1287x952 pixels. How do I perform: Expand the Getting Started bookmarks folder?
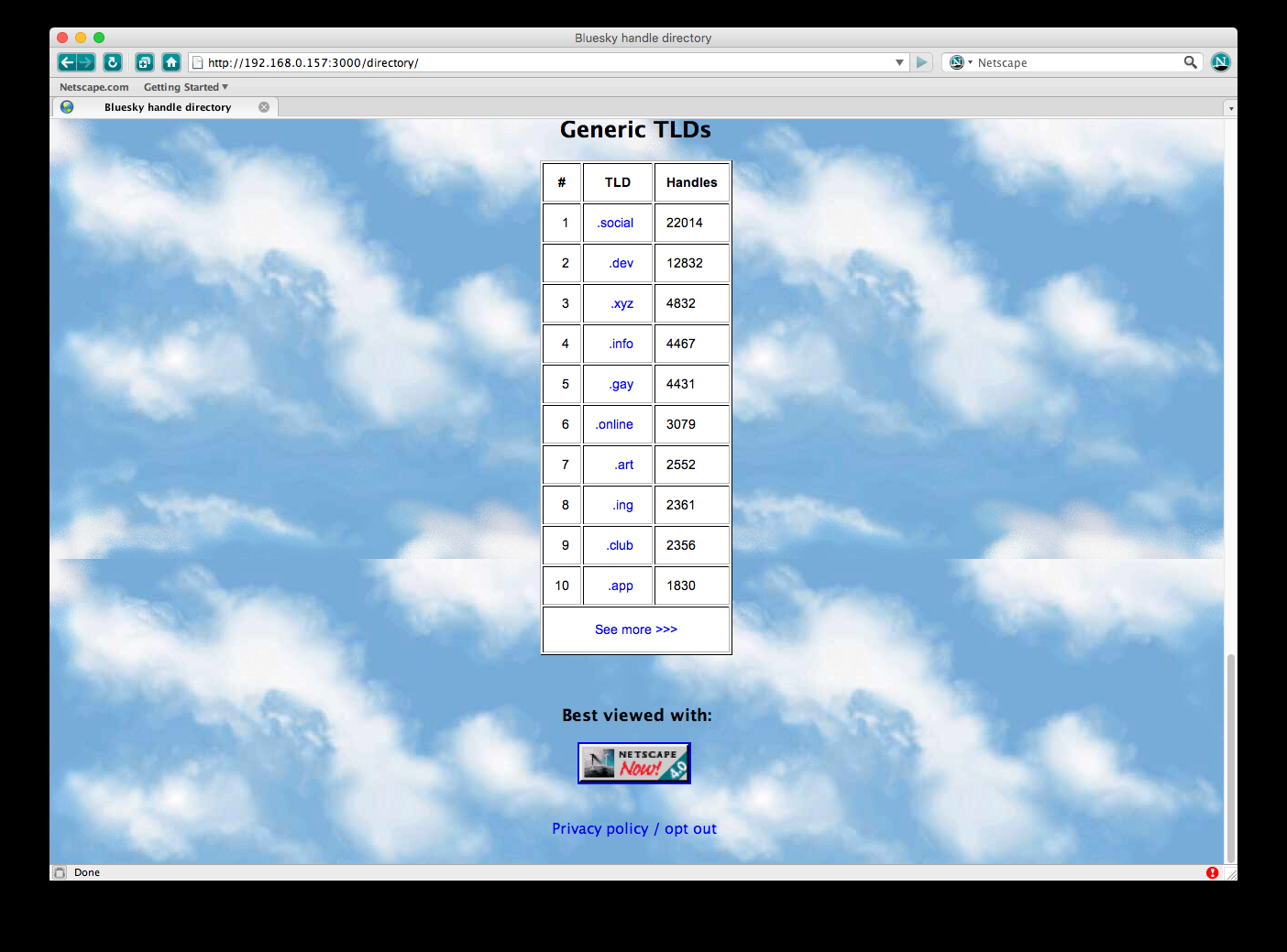[185, 87]
